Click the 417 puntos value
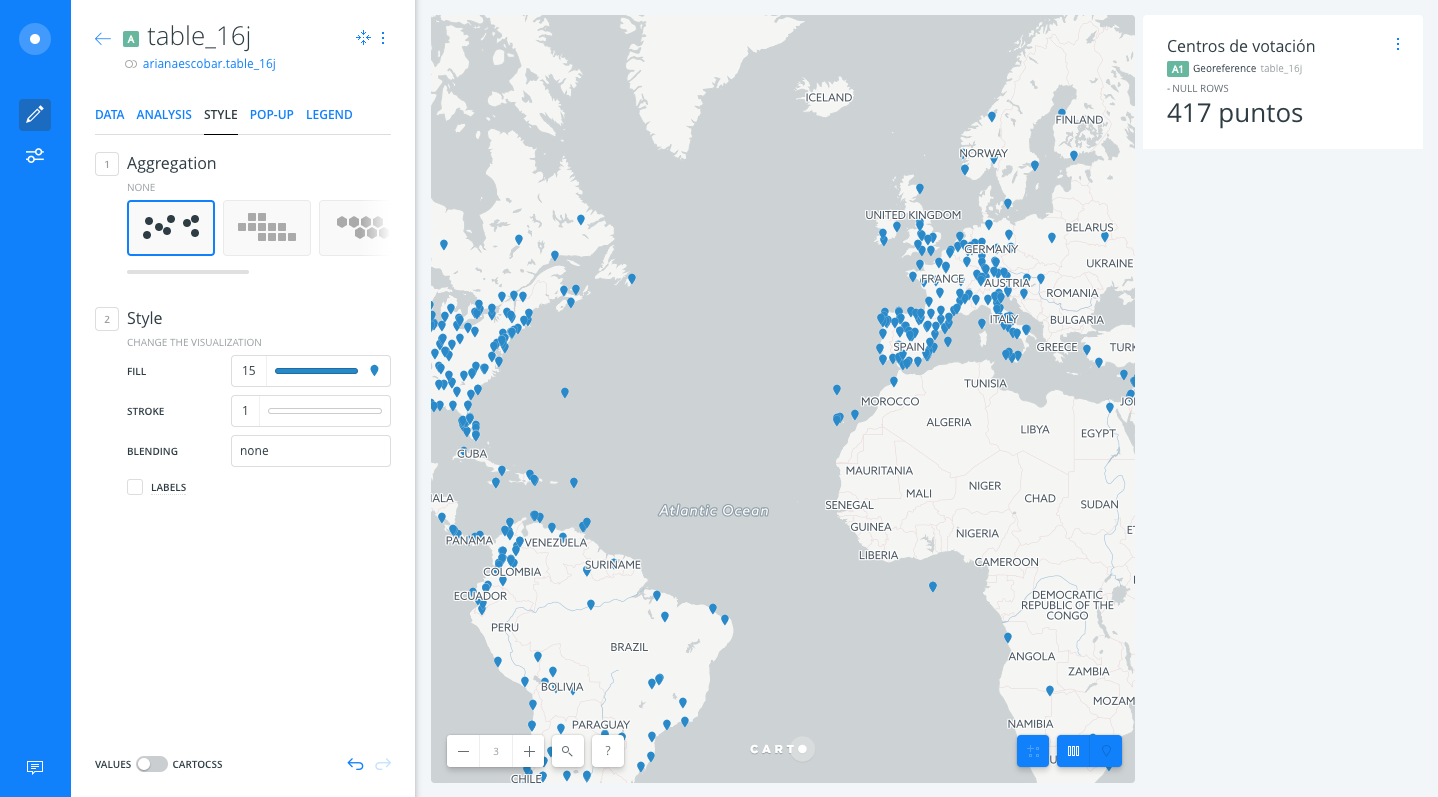 (1235, 113)
